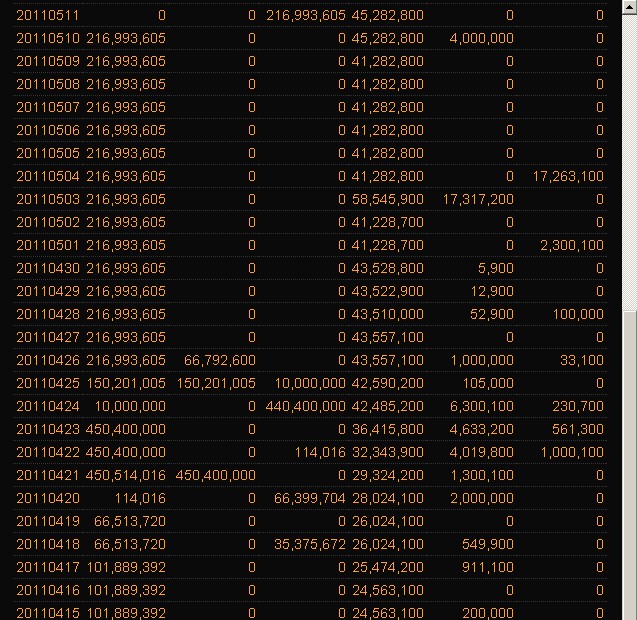The height and width of the screenshot is (620, 637).
Task: Select the 17,317,200 cell in the 20110503 row
Action: 478,199
